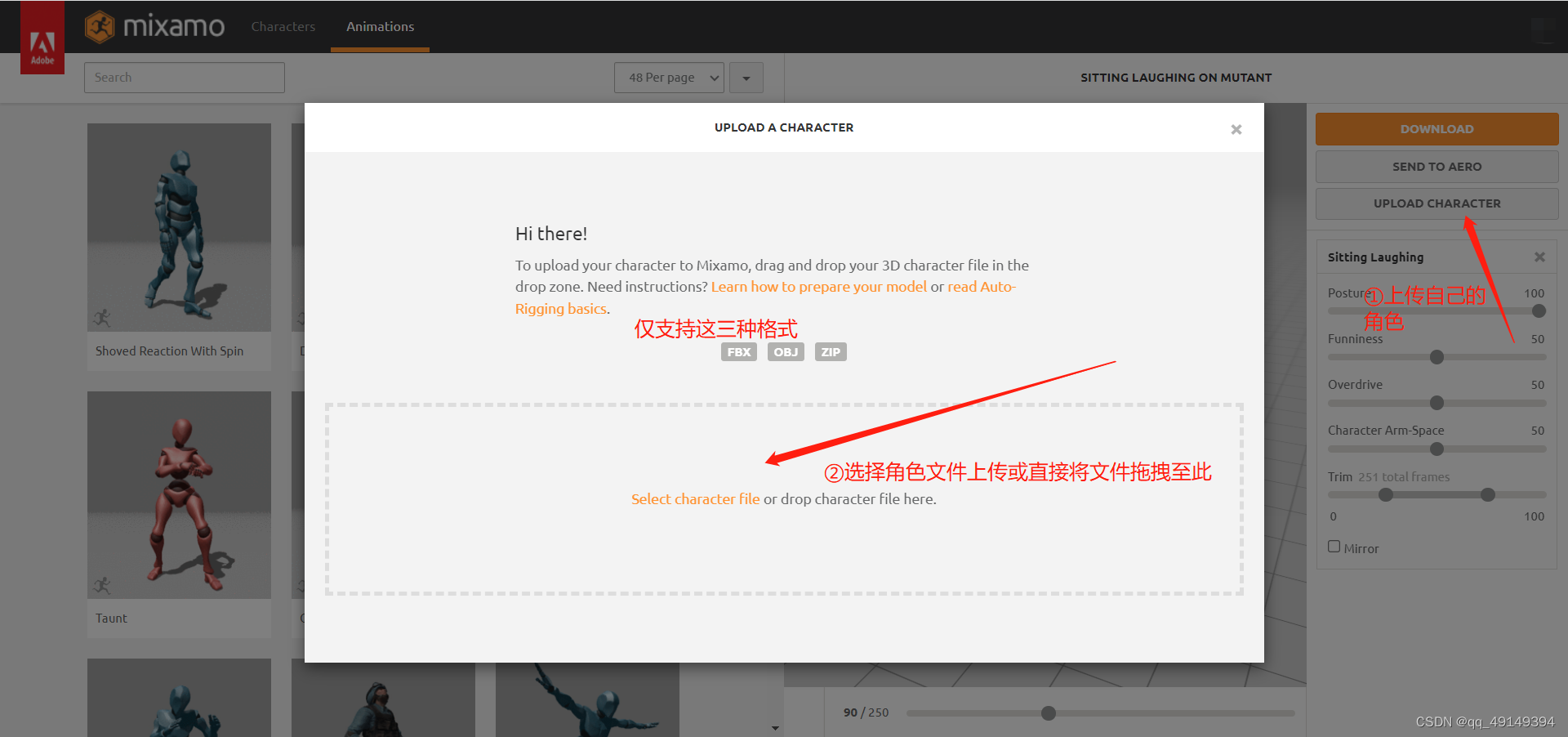Image resolution: width=1568 pixels, height=737 pixels.
Task: Click the Taunt animation label
Action: (111, 619)
